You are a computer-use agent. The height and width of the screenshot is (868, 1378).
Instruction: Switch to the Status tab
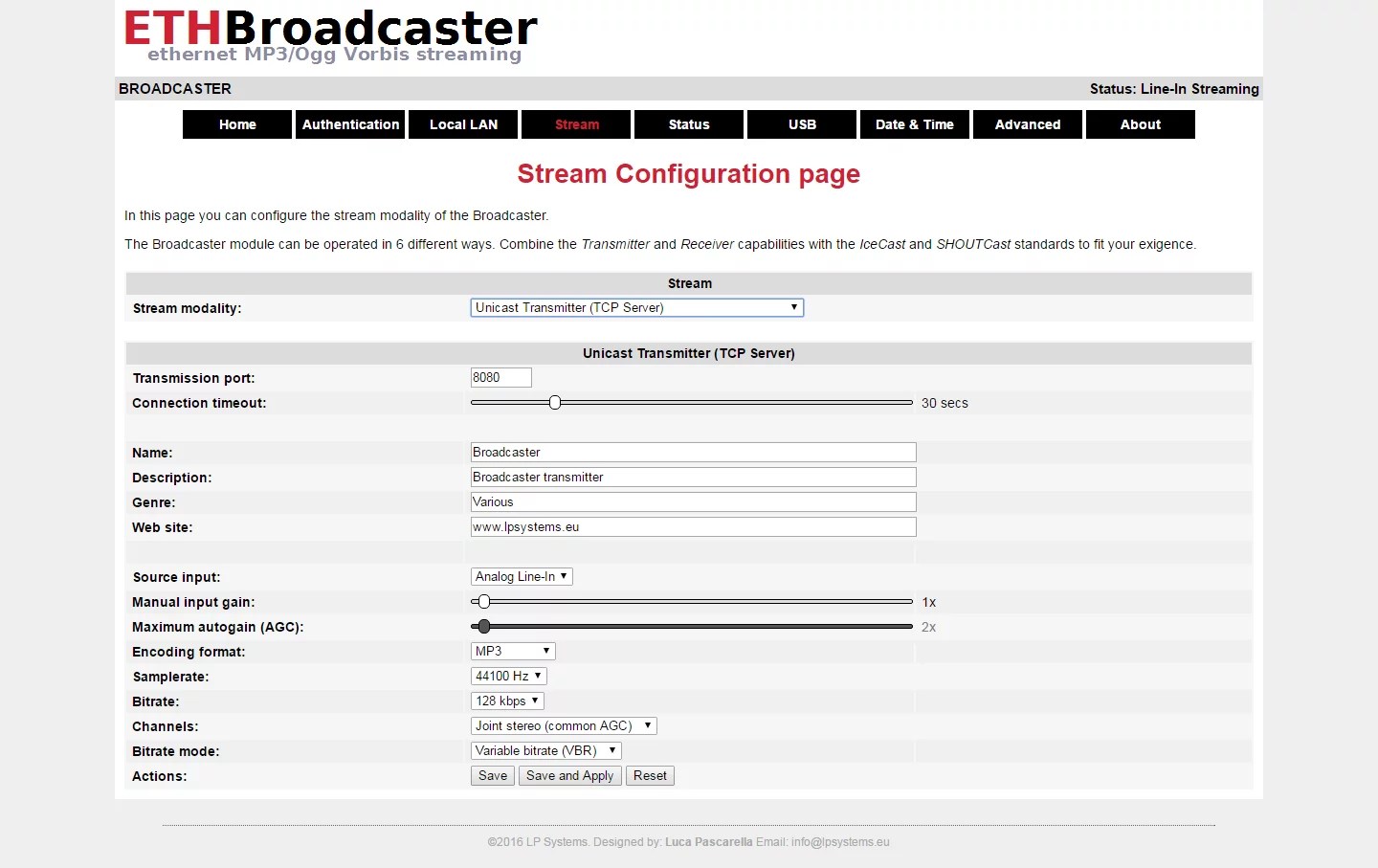point(689,124)
